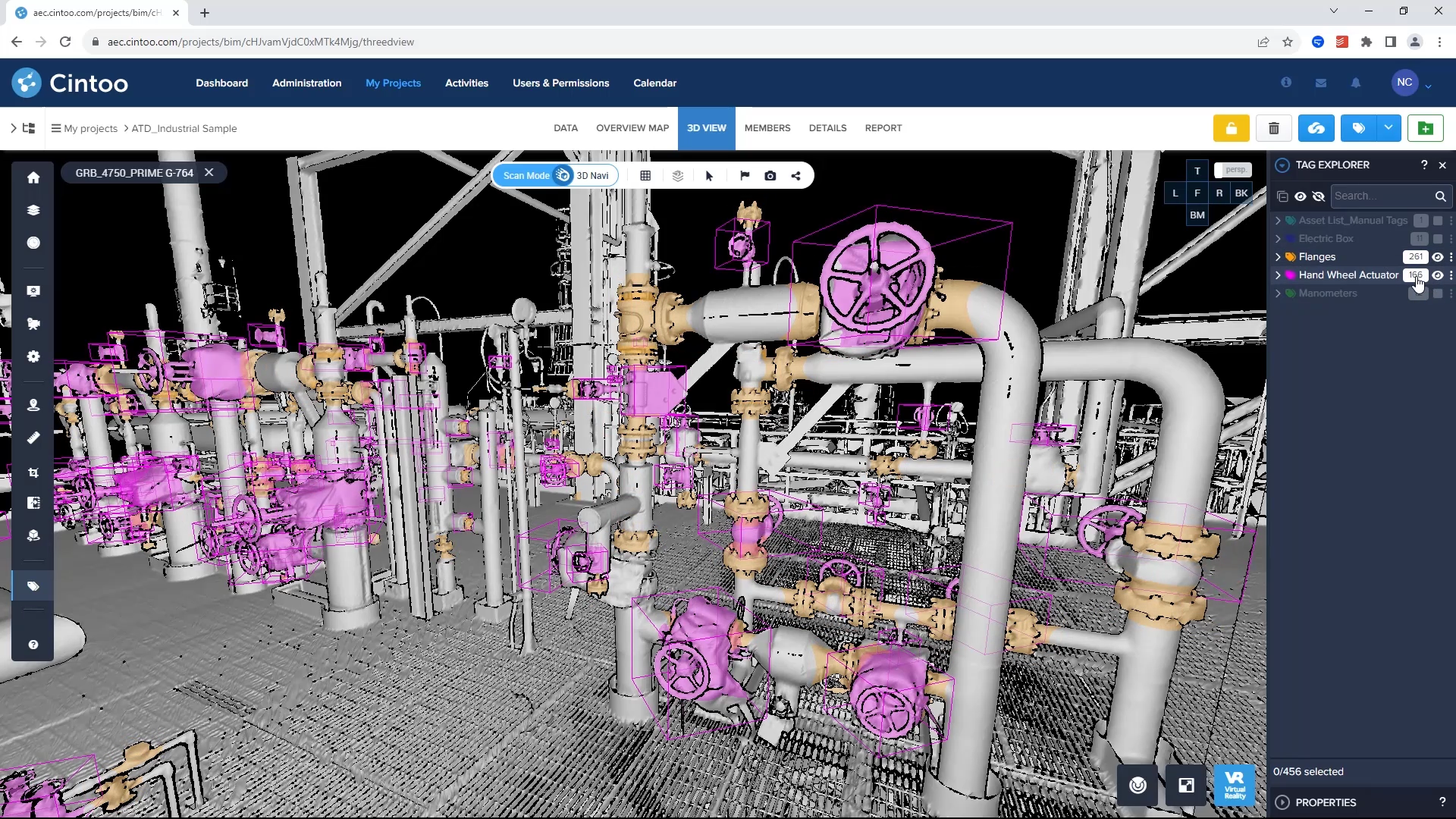Click the green add folder button
The height and width of the screenshot is (819, 1456).
[x=1426, y=128]
